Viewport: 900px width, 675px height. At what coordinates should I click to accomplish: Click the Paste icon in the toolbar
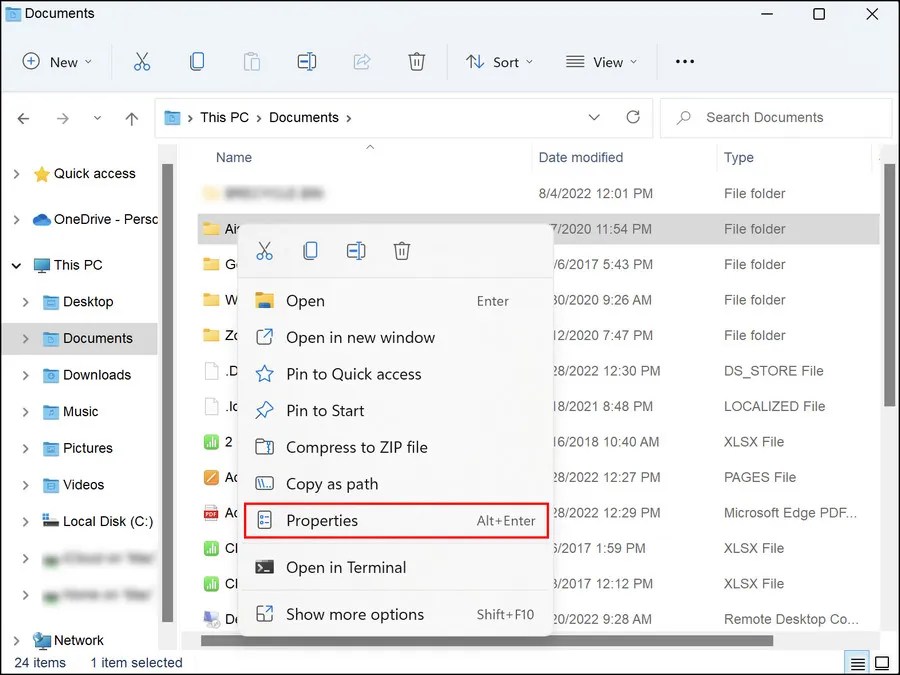click(251, 61)
